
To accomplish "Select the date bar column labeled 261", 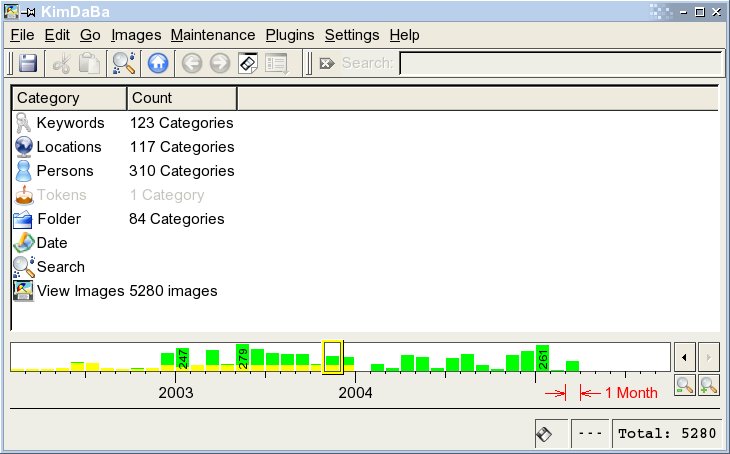I will pos(542,358).
